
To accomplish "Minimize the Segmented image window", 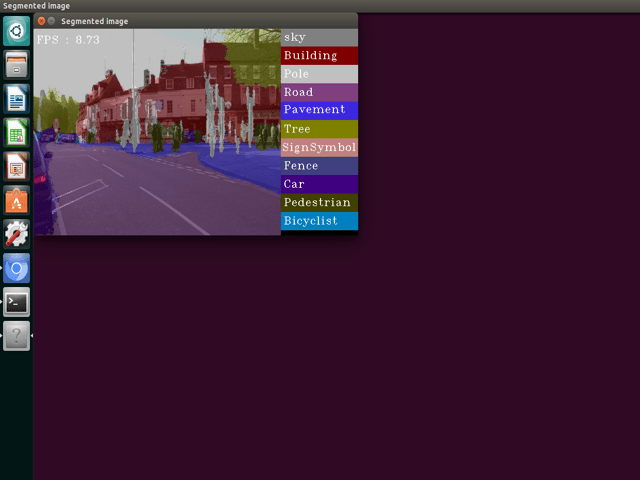I will (51, 21).
